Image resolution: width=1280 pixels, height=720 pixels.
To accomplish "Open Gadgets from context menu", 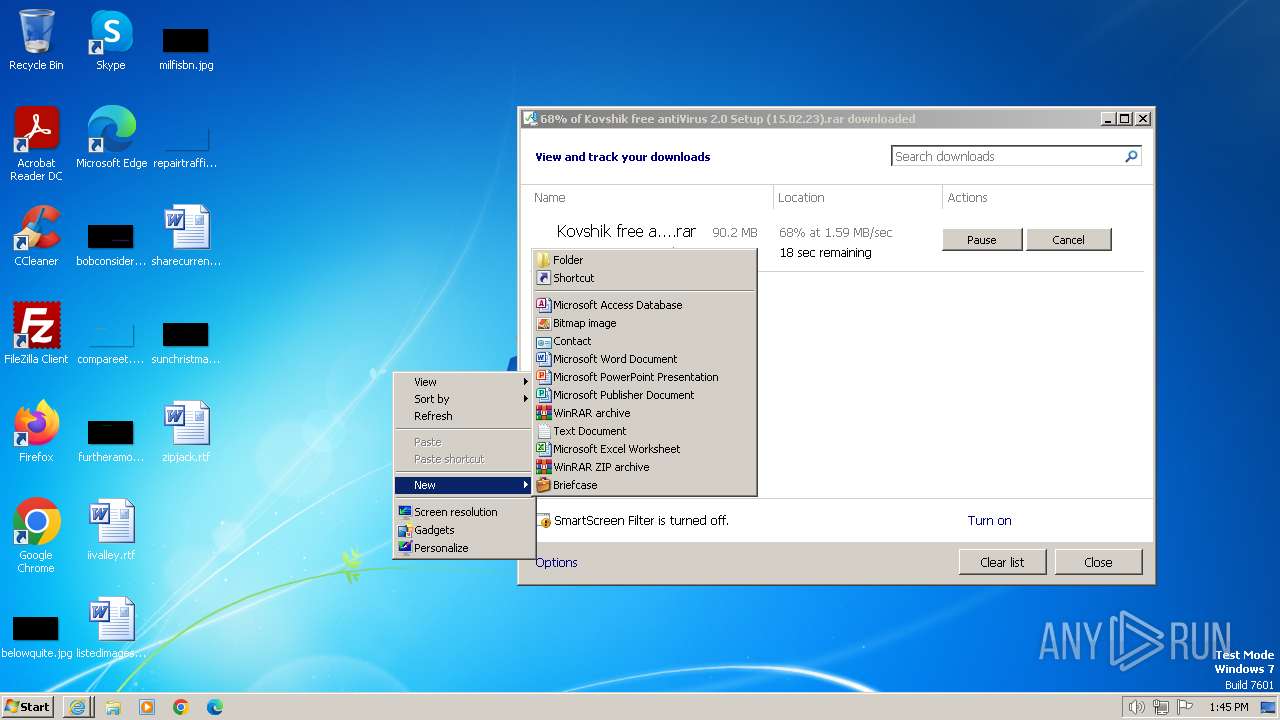I will (x=464, y=530).
